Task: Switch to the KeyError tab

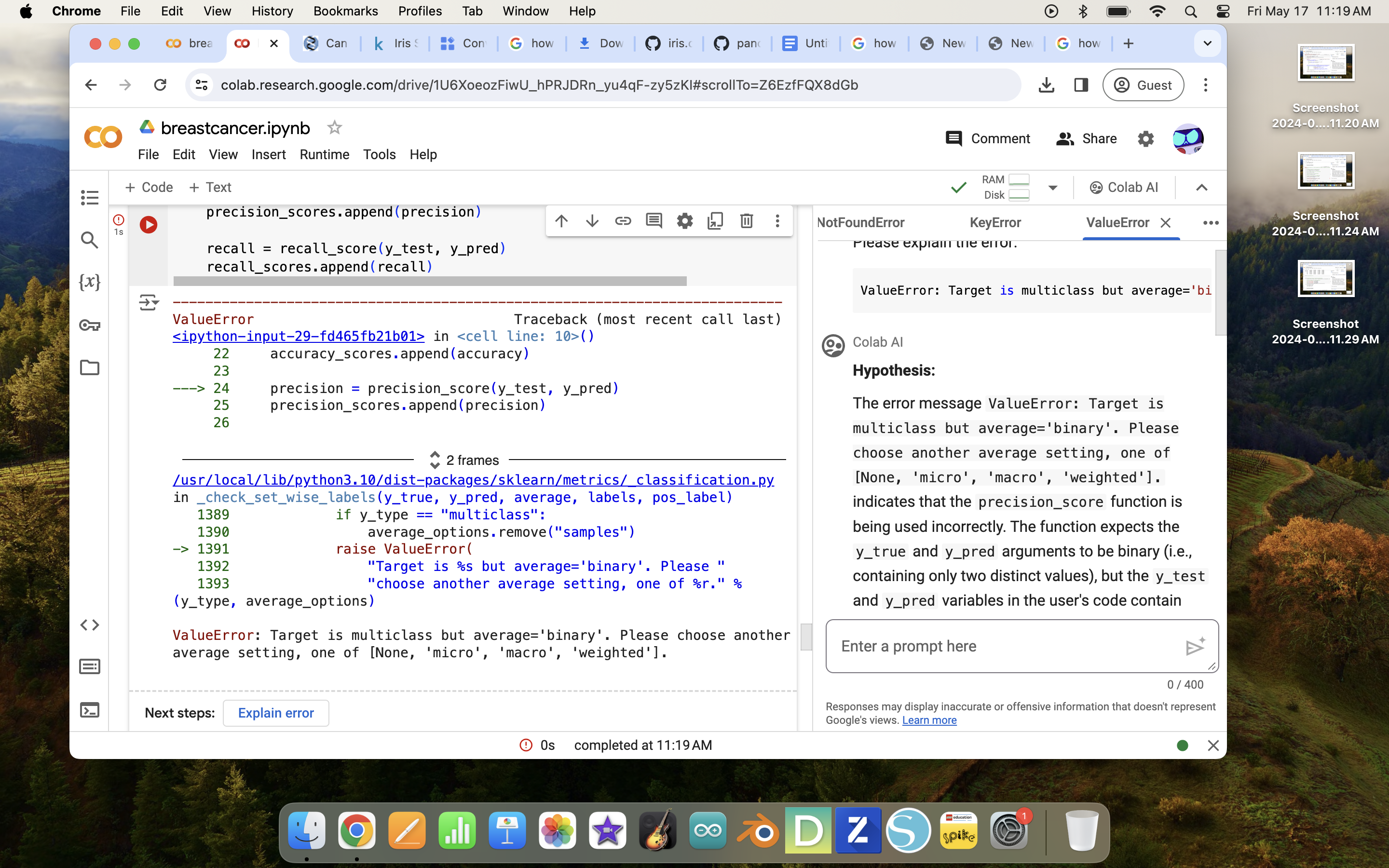Action: (x=994, y=223)
